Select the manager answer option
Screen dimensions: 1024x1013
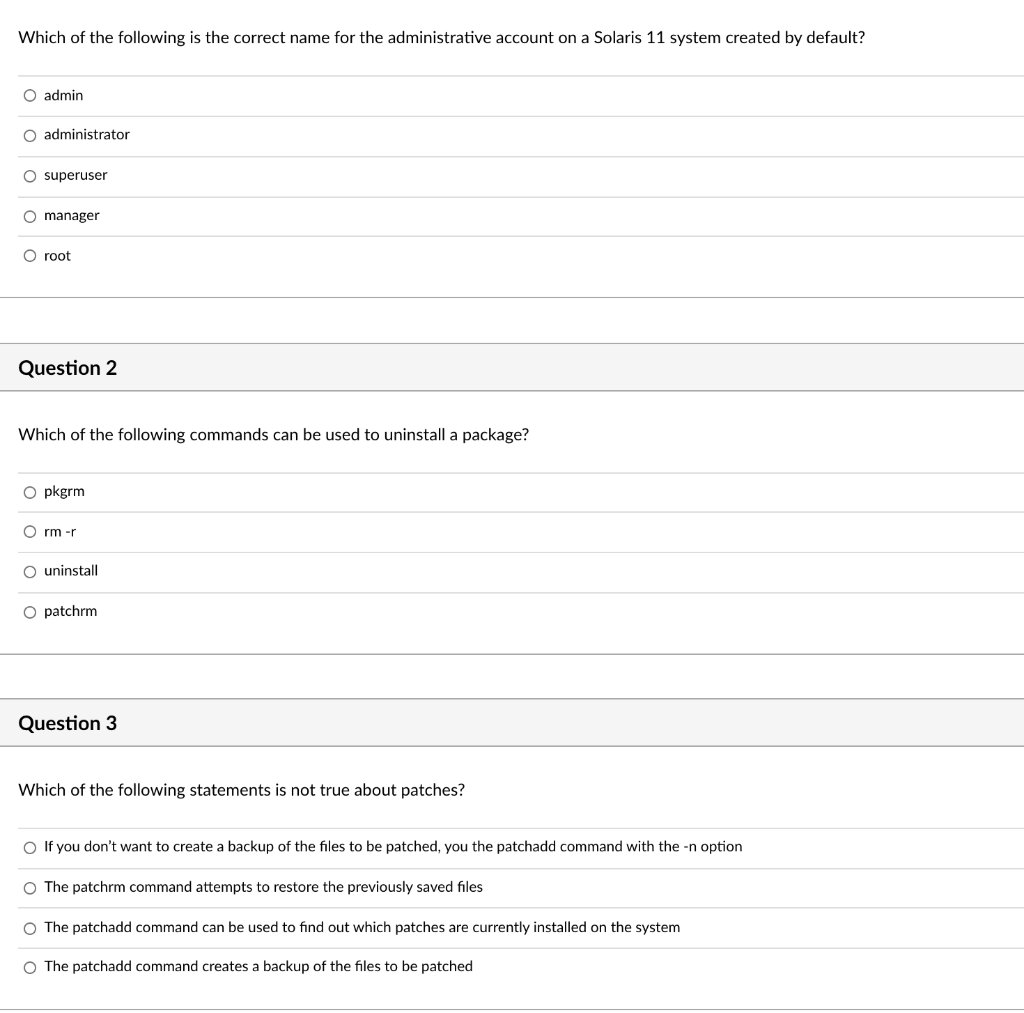[x=31, y=215]
